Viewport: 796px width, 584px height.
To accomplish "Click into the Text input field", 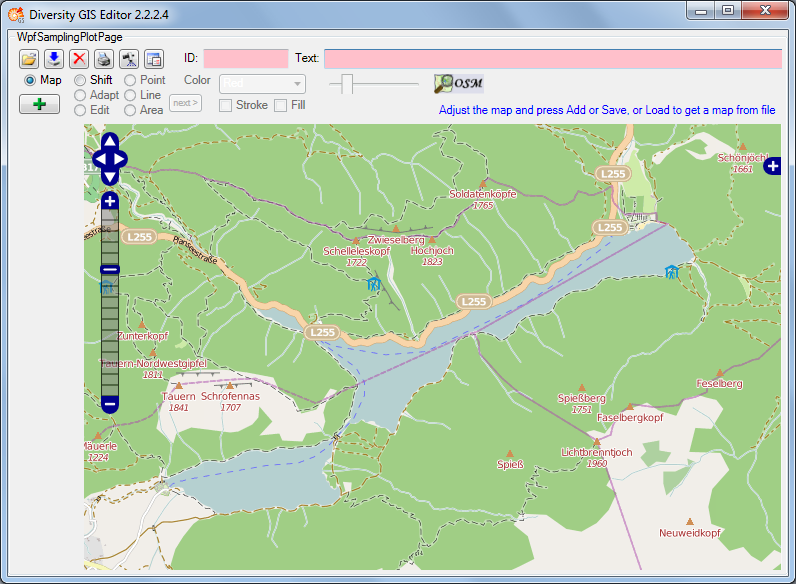I will (x=552, y=58).
